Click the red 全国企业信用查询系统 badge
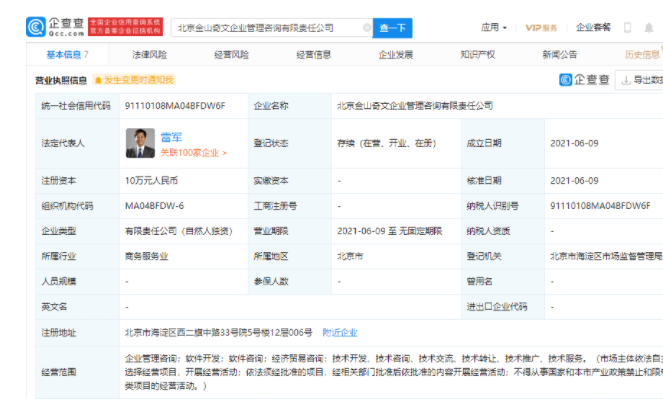The image size is (663, 406). [x=125, y=27]
